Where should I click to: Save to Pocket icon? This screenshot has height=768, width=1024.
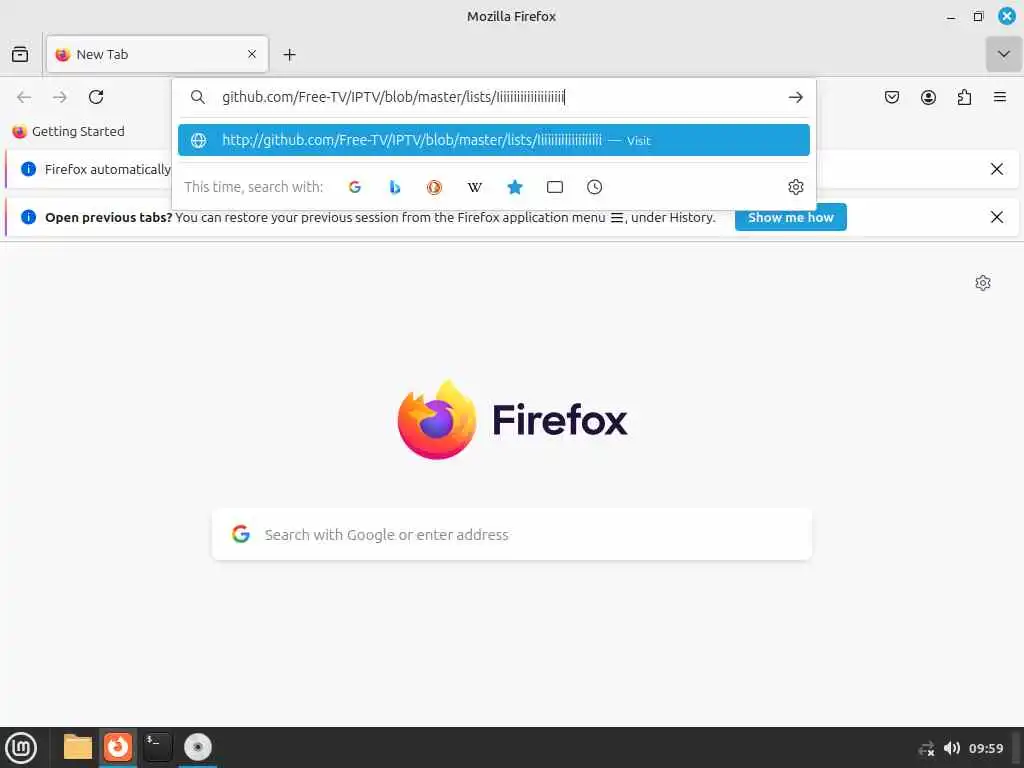892,97
